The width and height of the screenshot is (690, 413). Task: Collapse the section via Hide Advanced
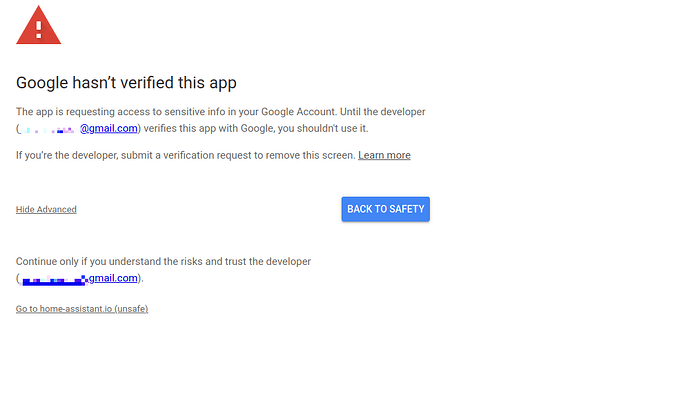tap(46, 209)
